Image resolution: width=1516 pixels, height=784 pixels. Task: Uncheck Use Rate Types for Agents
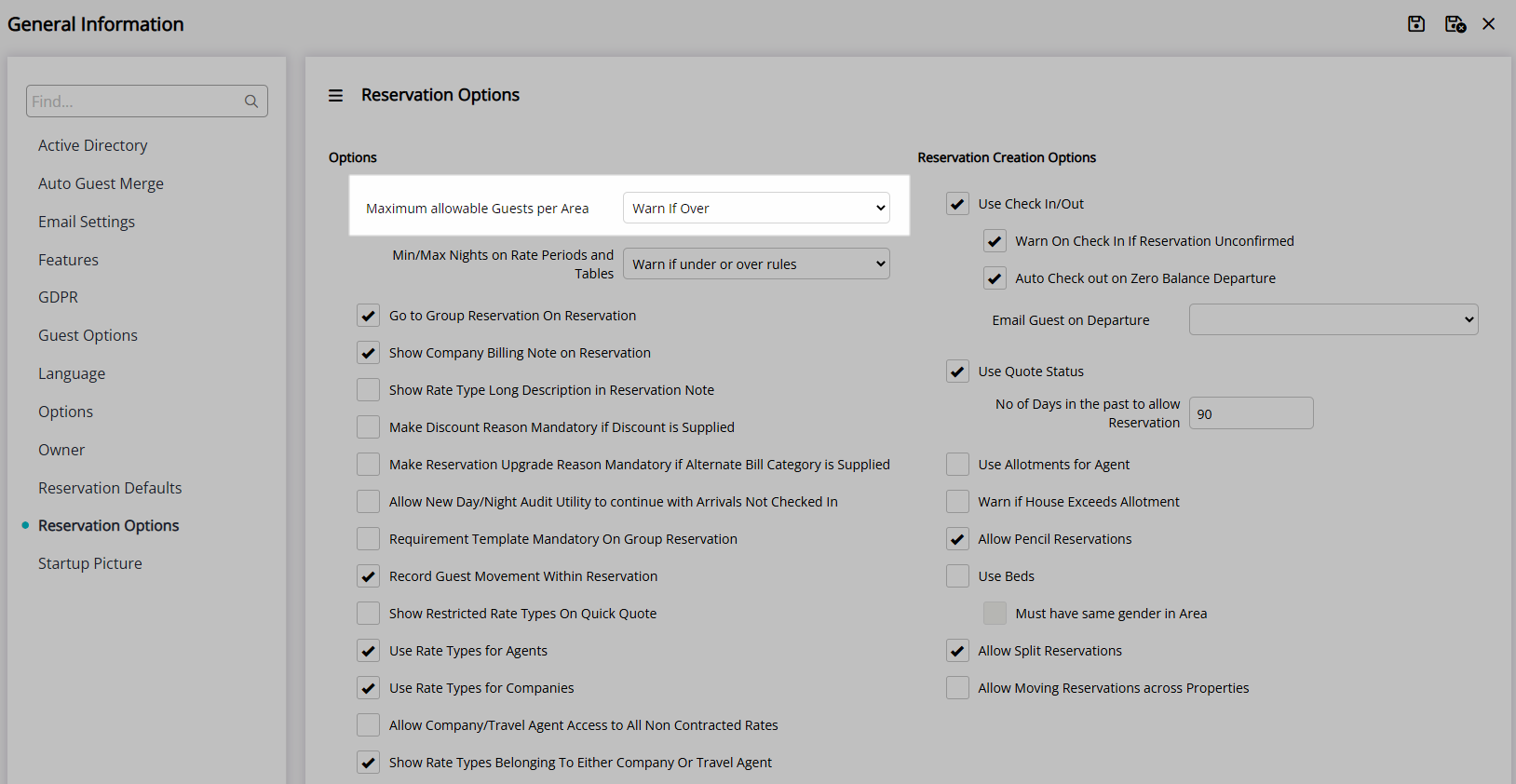(368, 651)
